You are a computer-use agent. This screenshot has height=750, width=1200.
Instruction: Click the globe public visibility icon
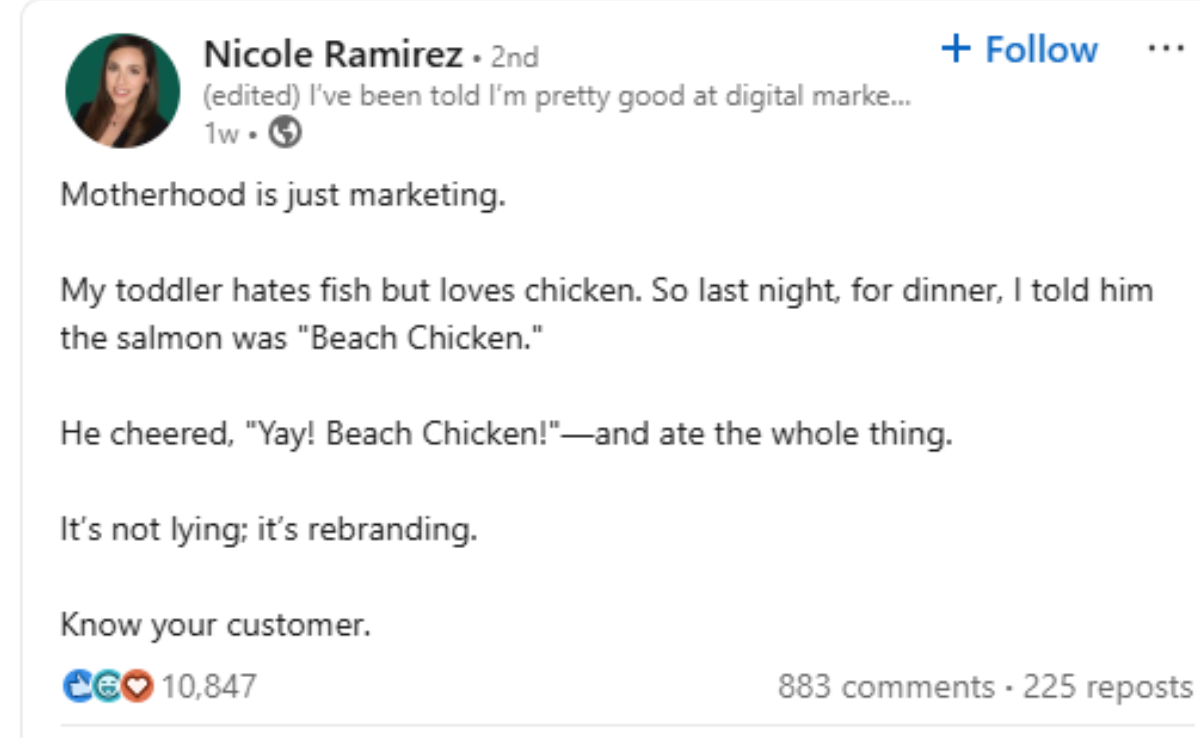click(x=286, y=132)
